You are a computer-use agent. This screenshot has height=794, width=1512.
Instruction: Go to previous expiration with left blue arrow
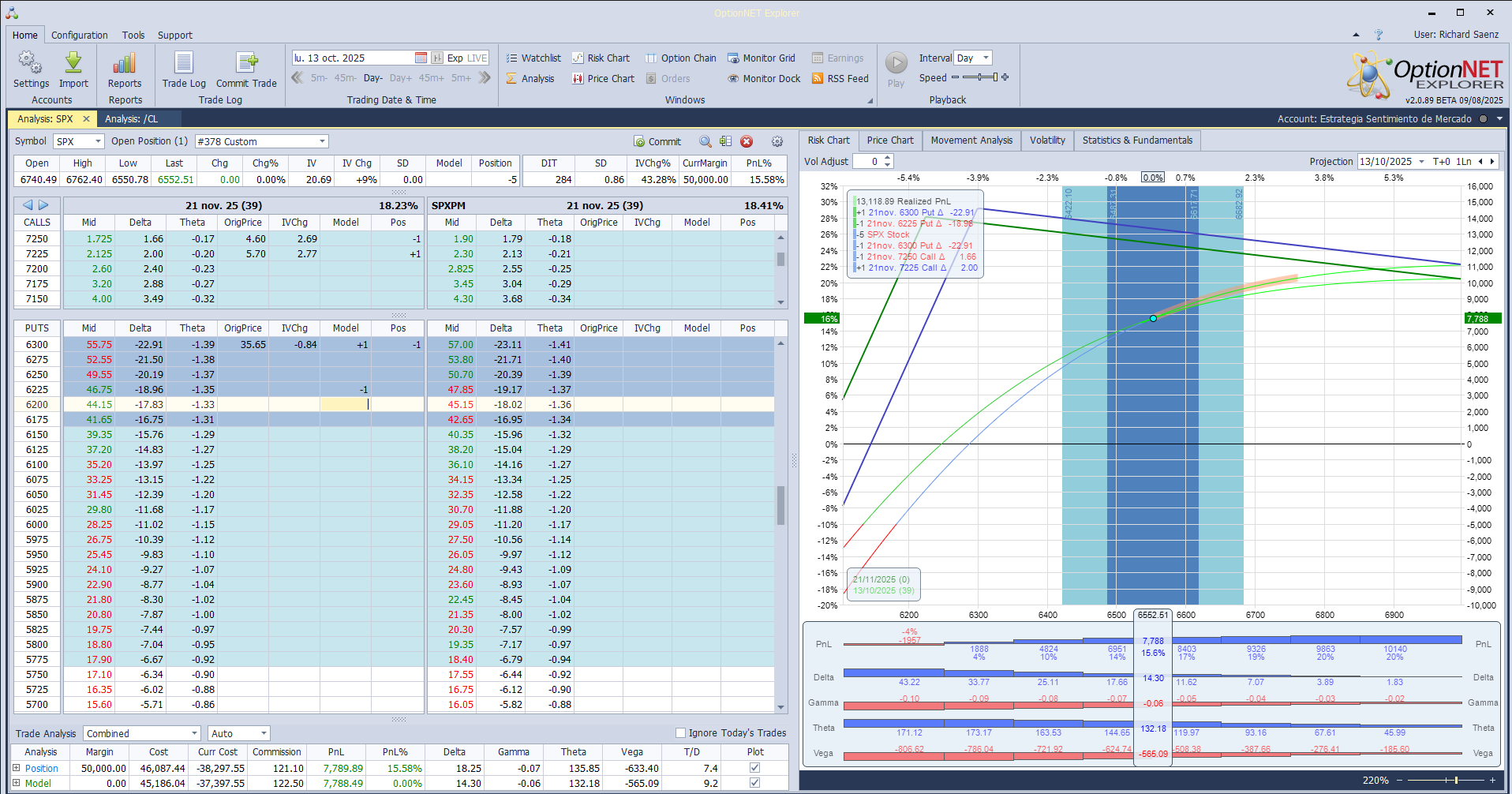[x=28, y=205]
